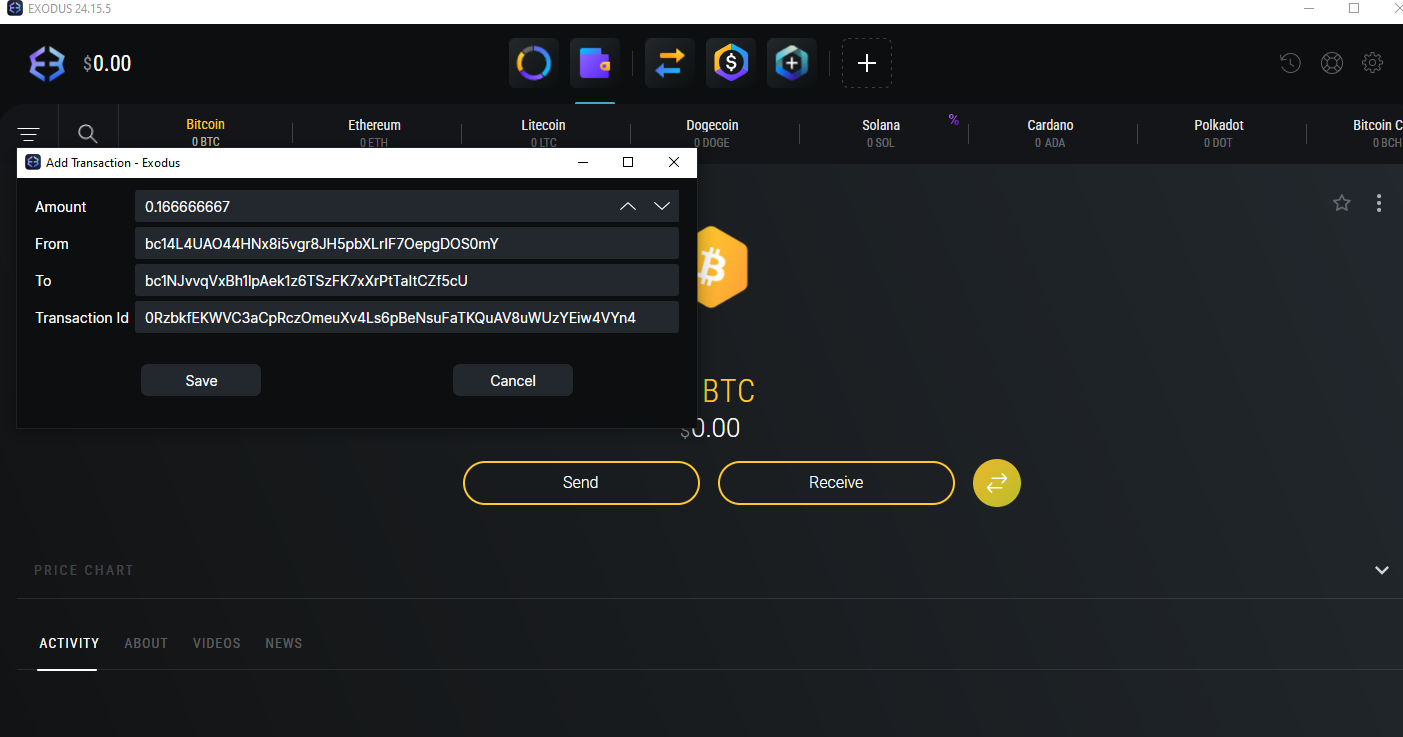Maximize the main Exodus window
Image resolution: width=1403 pixels, height=737 pixels.
click(1354, 8)
